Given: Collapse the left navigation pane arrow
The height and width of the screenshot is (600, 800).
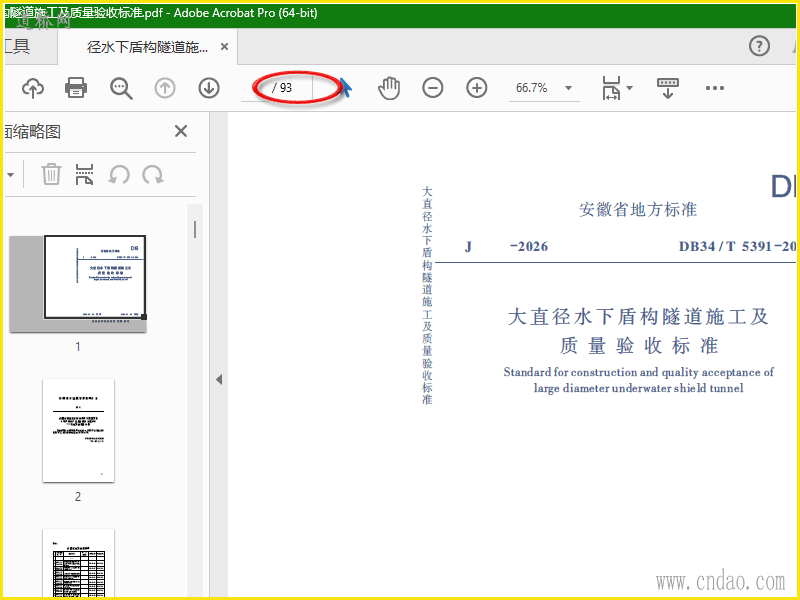Looking at the screenshot, I should coord(219,380).
